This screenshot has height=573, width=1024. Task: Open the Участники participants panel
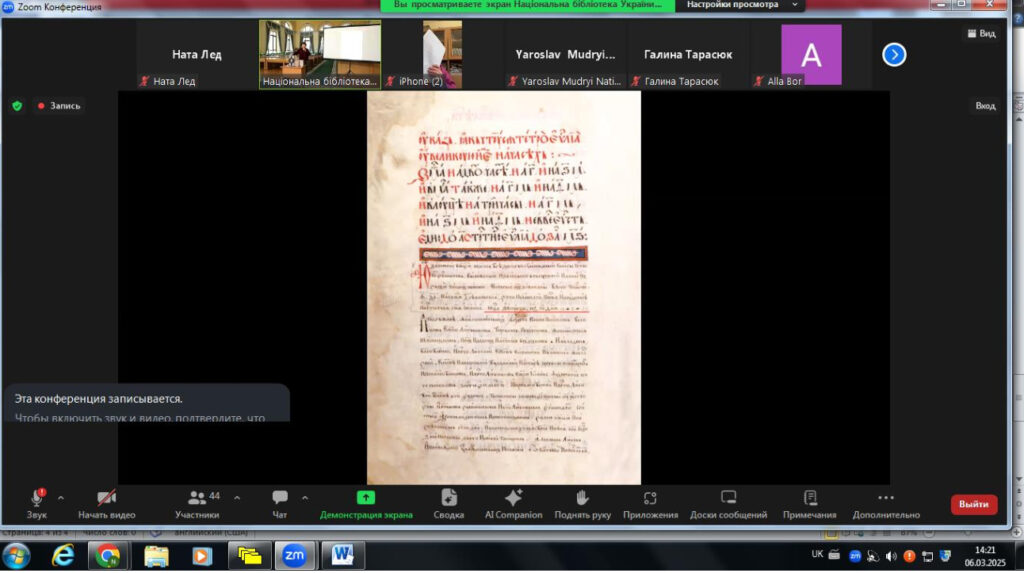[197, 504]
